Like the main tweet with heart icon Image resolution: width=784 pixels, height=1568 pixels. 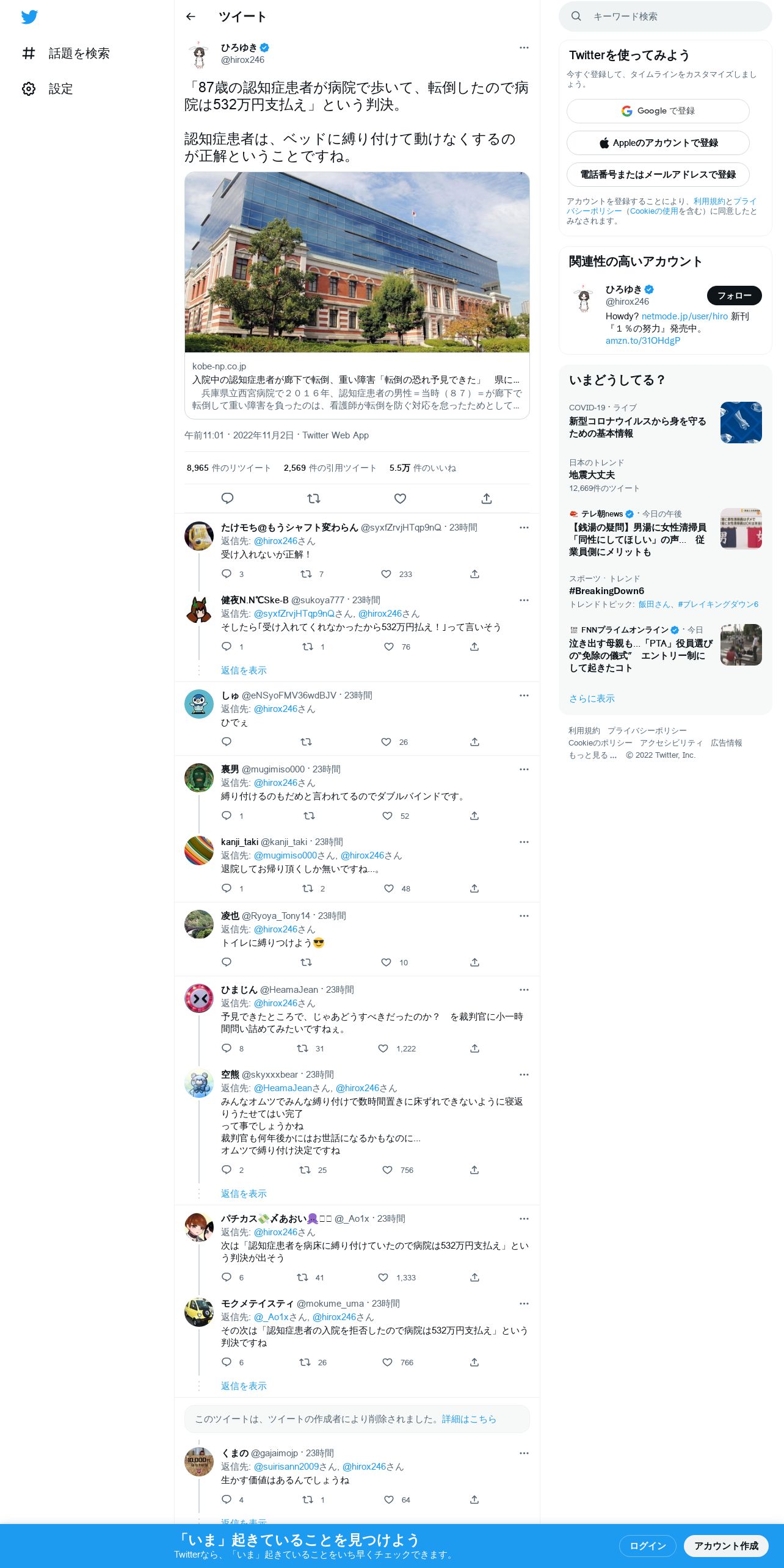tap(400, 498)
